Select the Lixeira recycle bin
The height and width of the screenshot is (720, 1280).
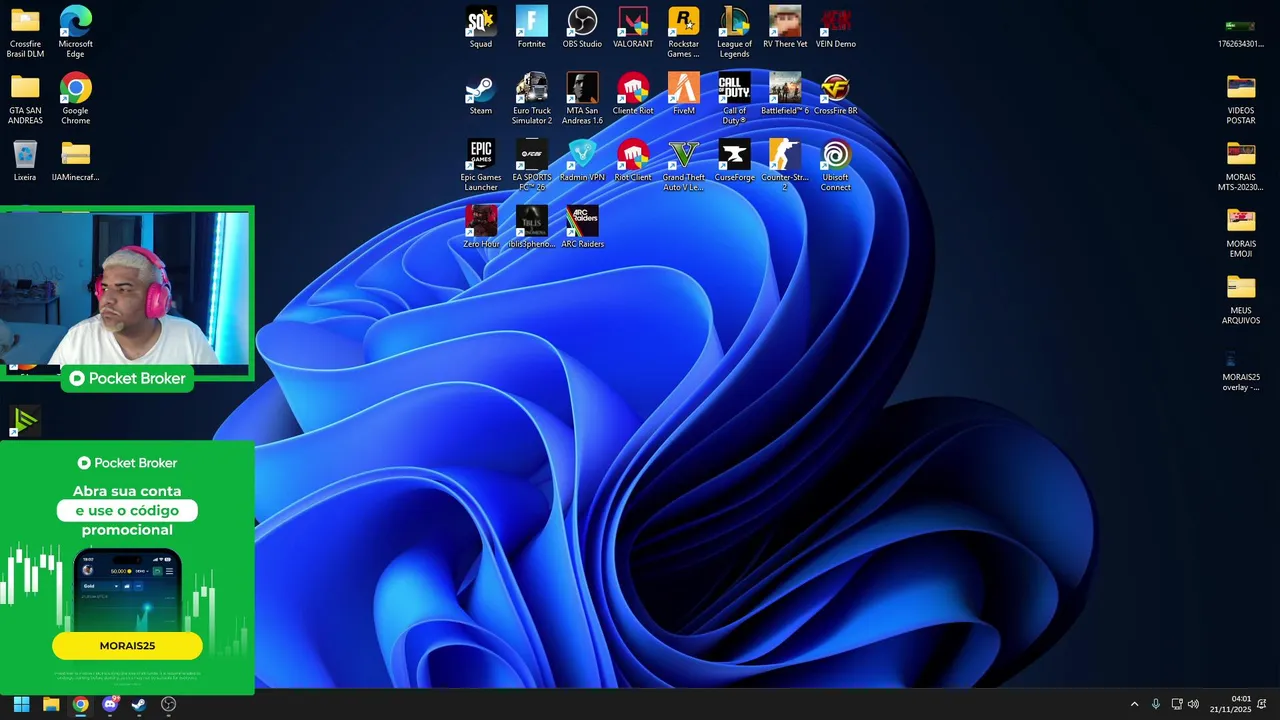(x=25, y=162)
